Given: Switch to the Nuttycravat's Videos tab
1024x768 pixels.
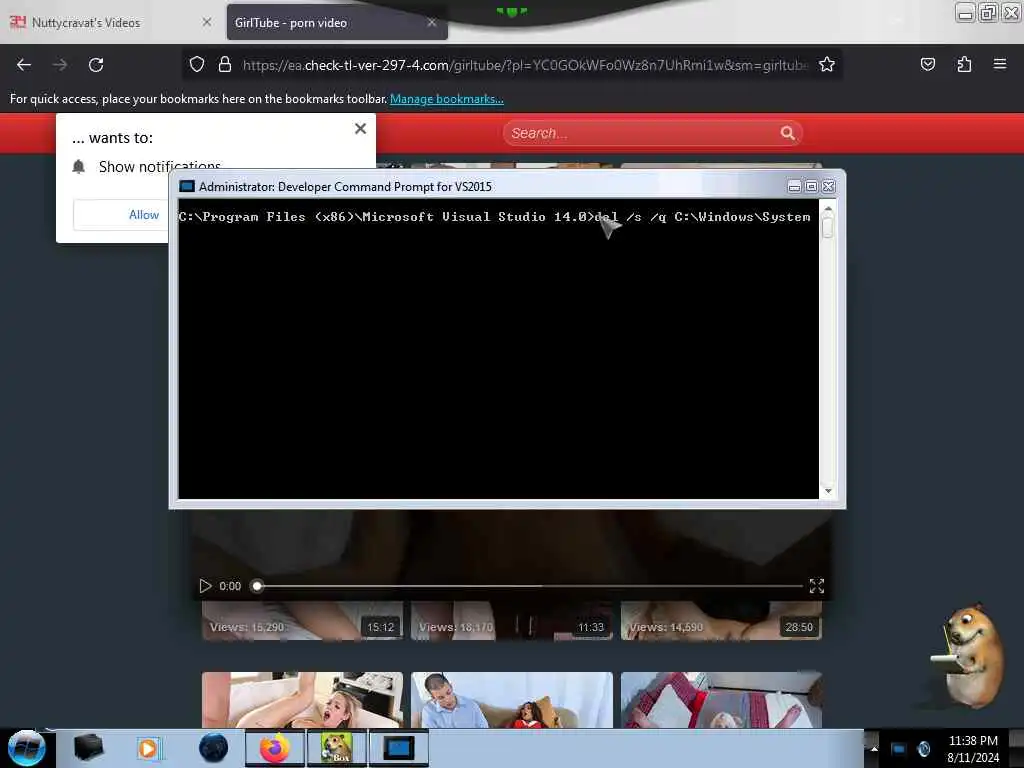Looking at the screenshot, I should (x=111, y=23).
